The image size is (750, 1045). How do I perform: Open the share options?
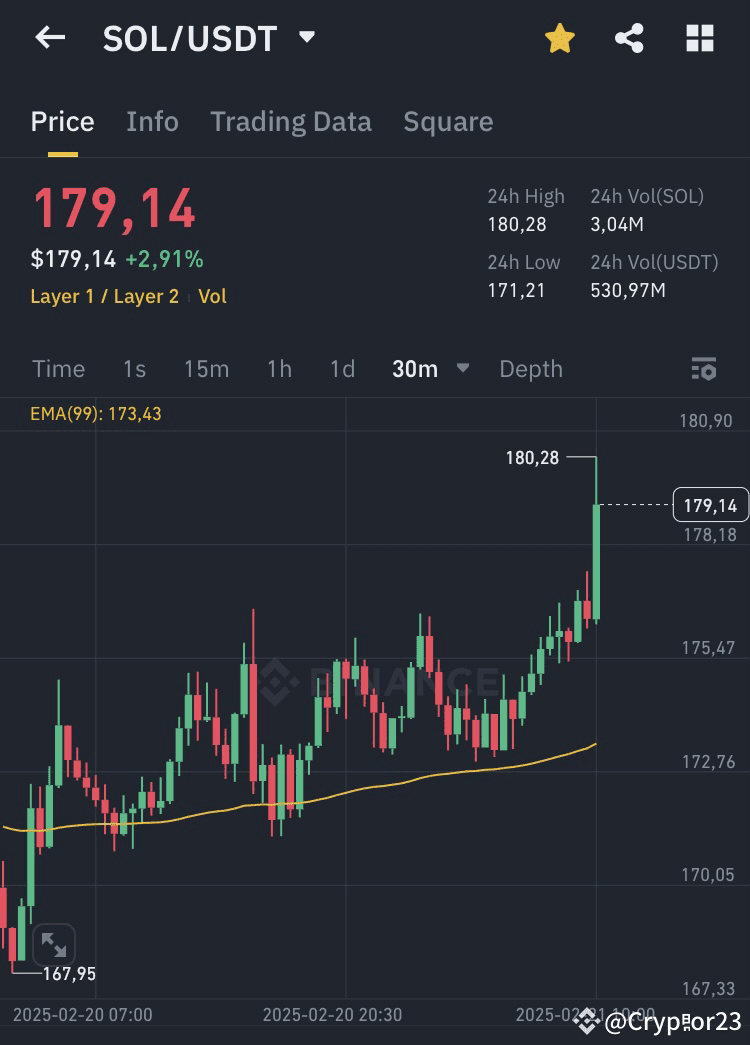tap(629, 38)
